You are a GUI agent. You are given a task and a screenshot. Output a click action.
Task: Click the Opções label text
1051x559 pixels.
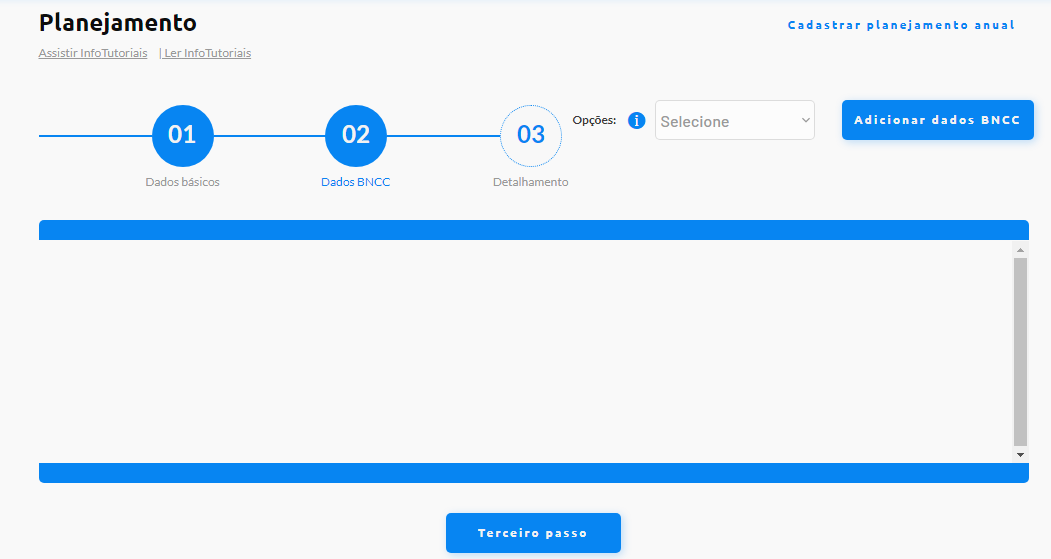[594, 121]
